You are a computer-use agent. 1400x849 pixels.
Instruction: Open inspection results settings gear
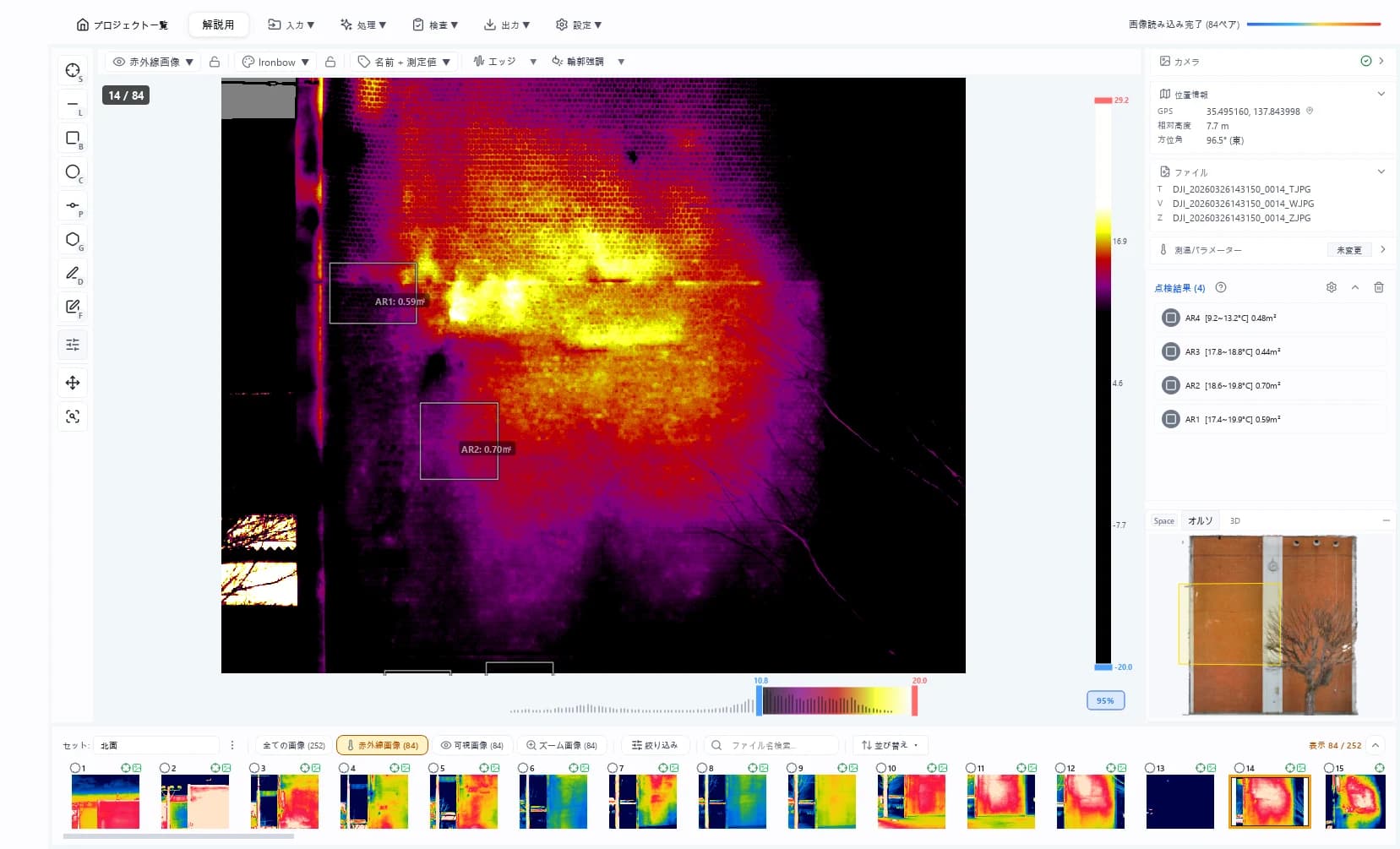1332,287
